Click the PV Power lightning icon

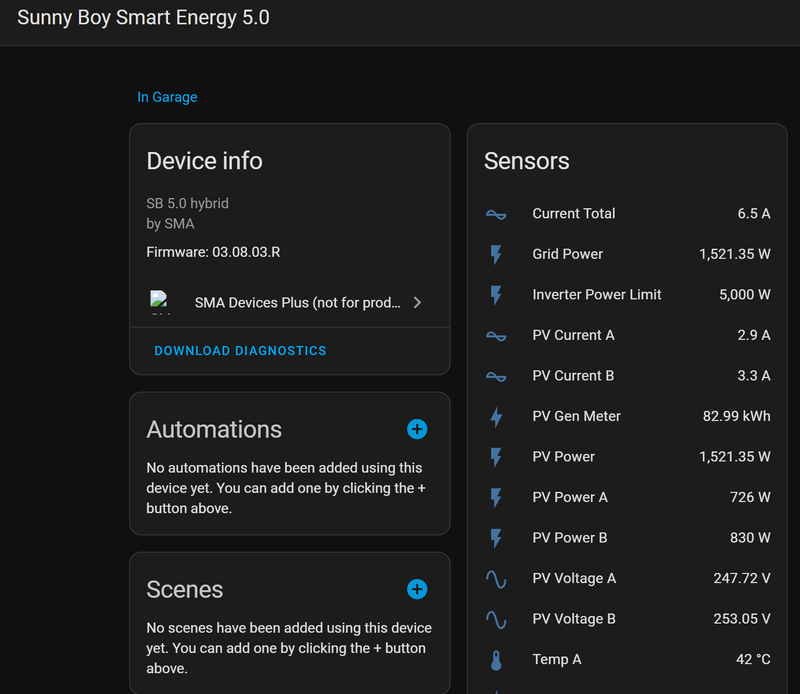point(496,457)
